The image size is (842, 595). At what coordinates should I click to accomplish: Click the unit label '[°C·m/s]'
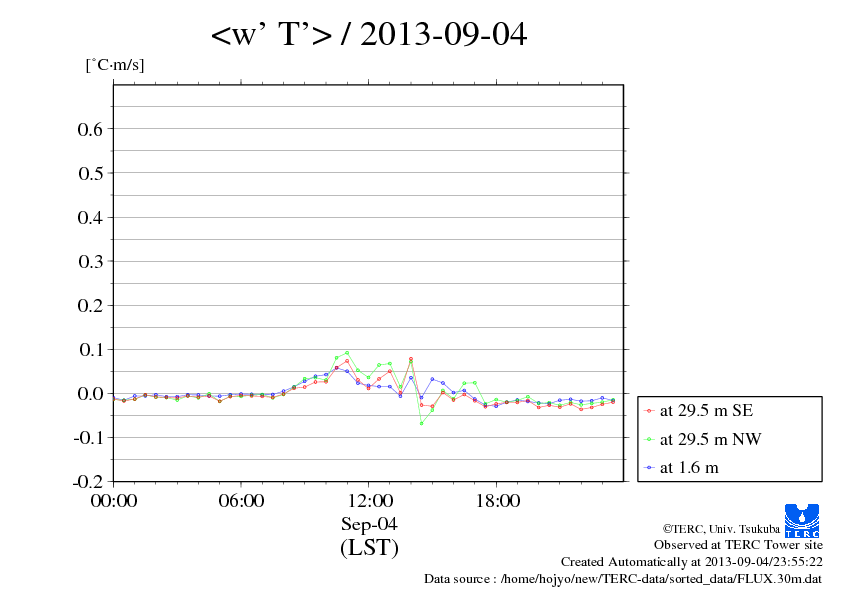click(x=115, y=65)
